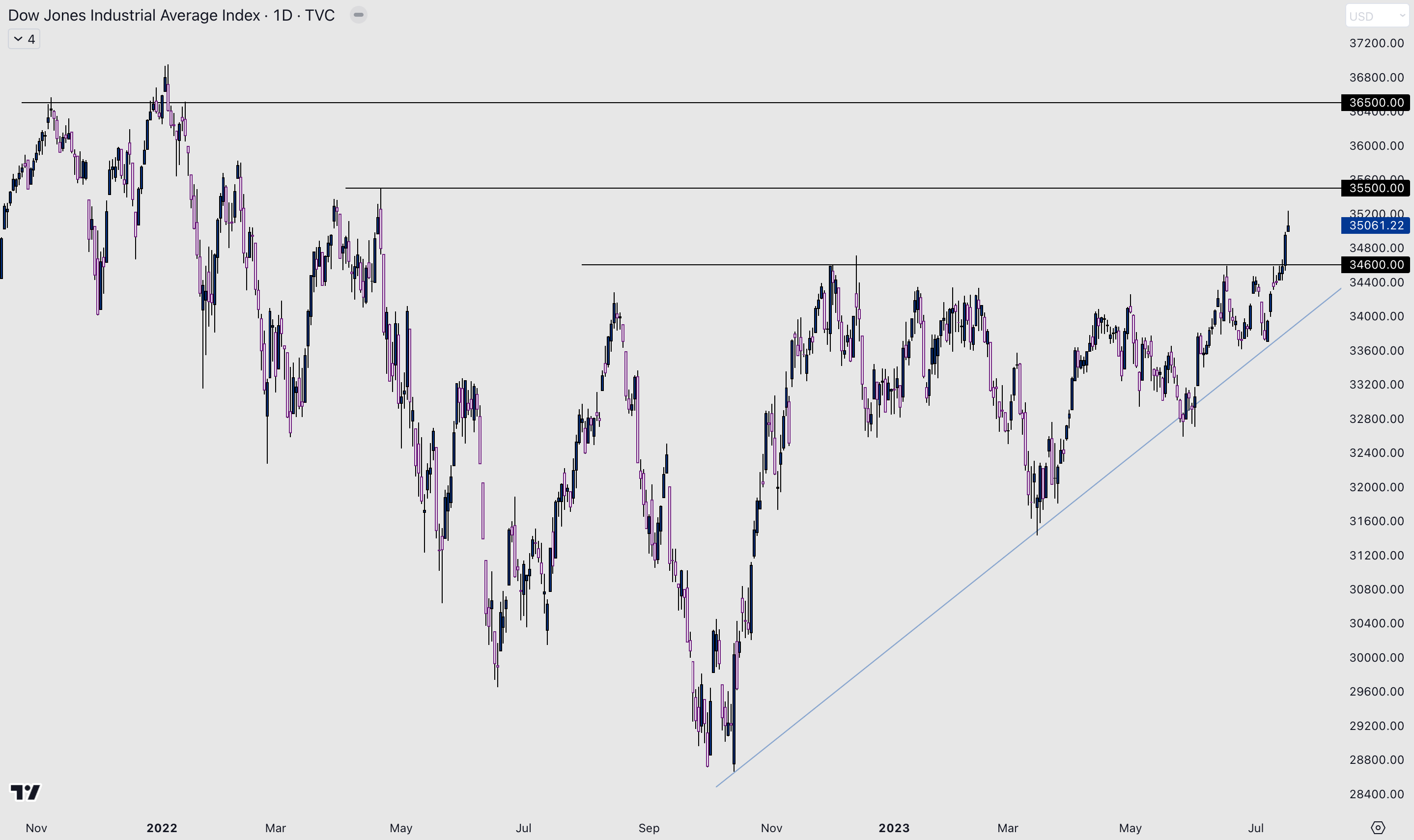1414x840 pixels.
Task: Click the 33600.00 price axis label
Action: (x=1377, y=350)
